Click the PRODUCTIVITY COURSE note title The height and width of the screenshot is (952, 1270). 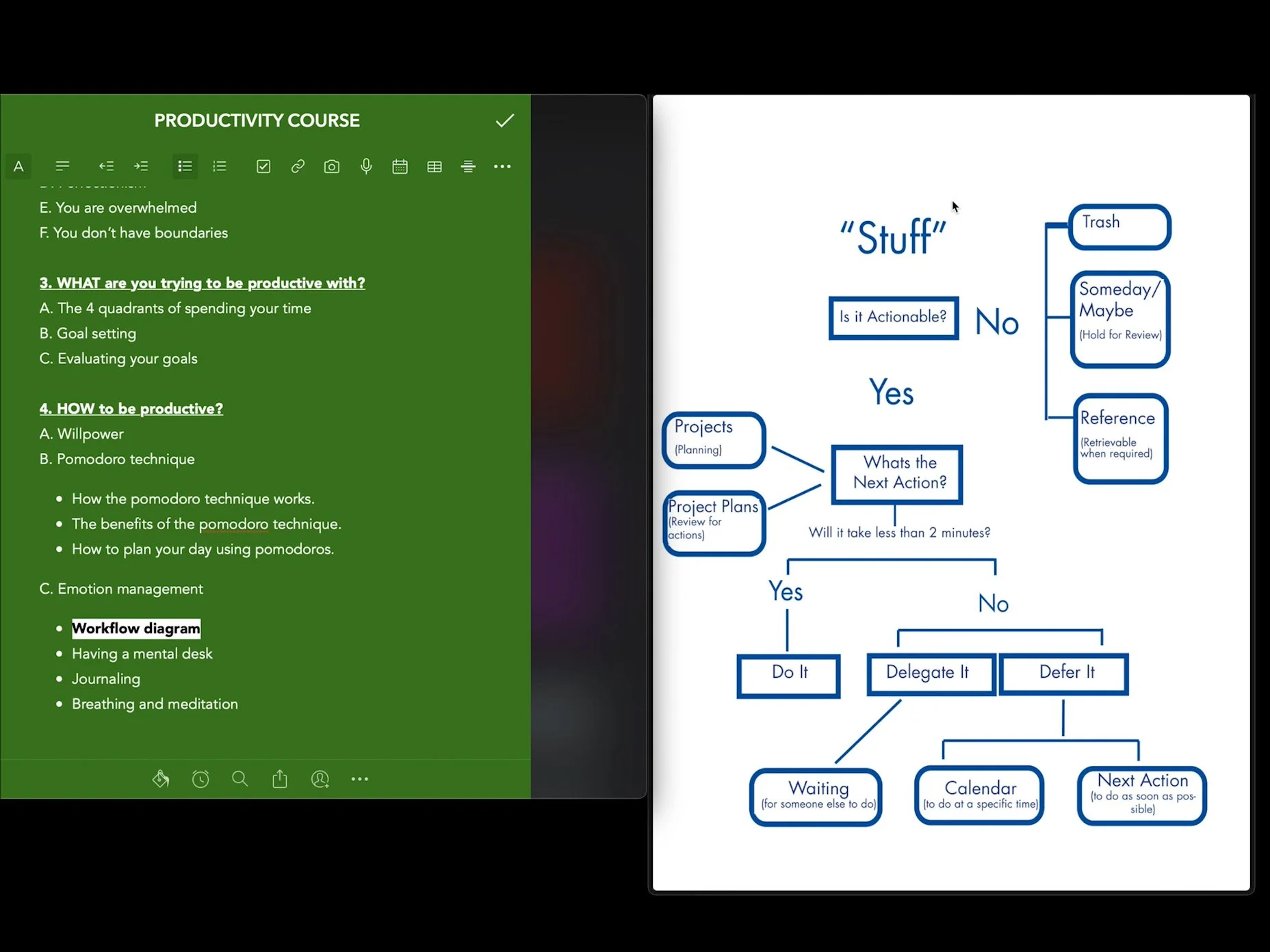[x=257, y=120]
